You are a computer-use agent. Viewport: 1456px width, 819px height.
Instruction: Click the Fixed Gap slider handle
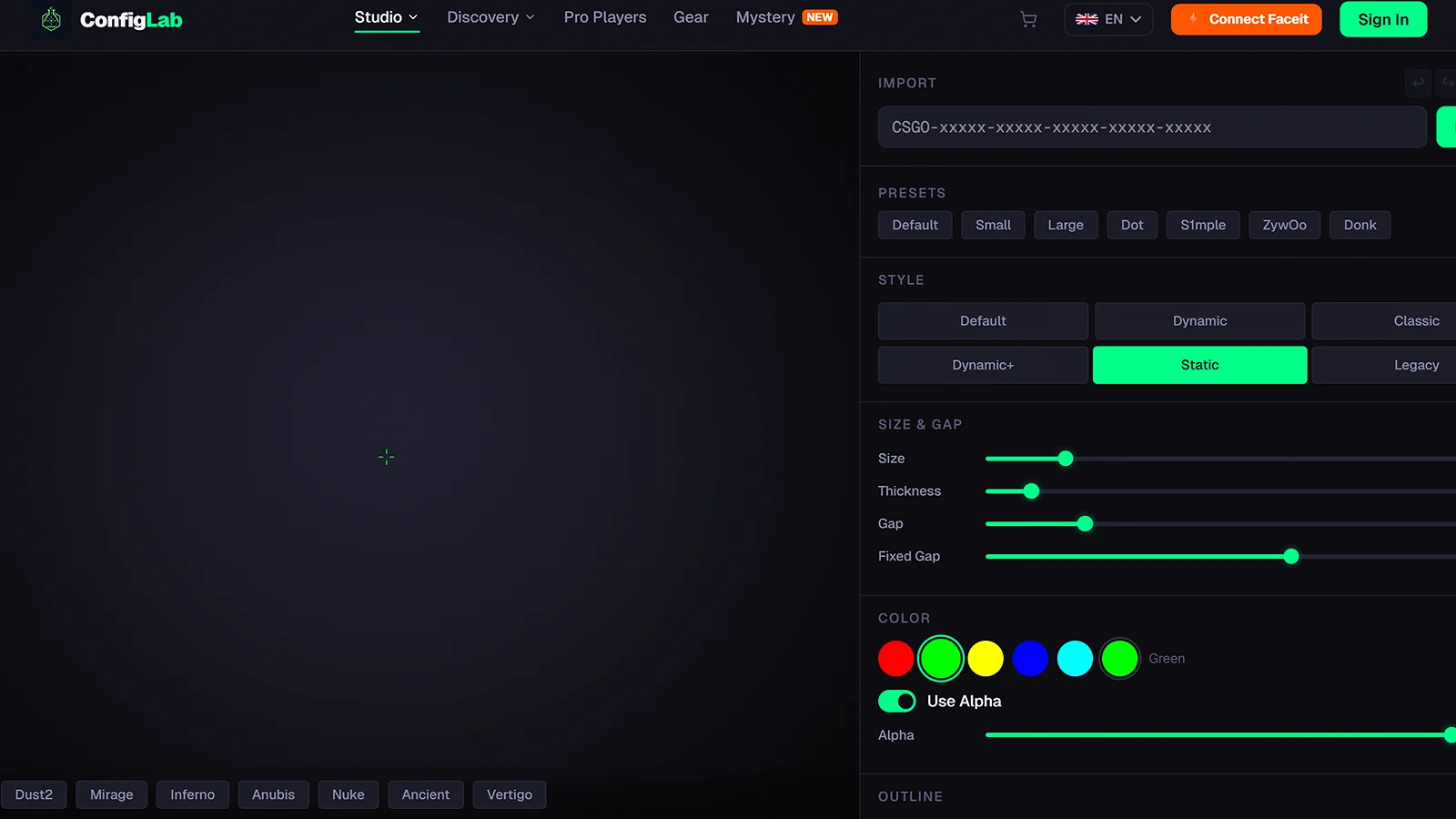pyautogui.click(x=1291, y=557)
